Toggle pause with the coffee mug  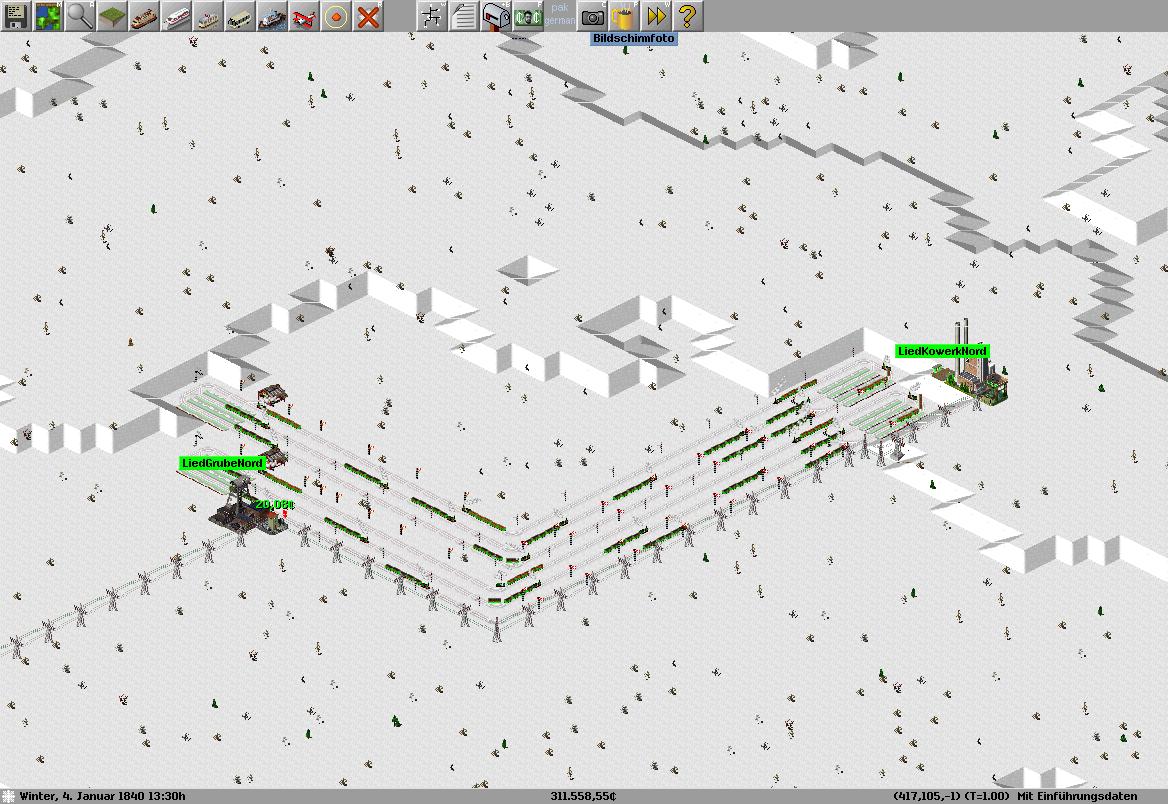point(624,16)
